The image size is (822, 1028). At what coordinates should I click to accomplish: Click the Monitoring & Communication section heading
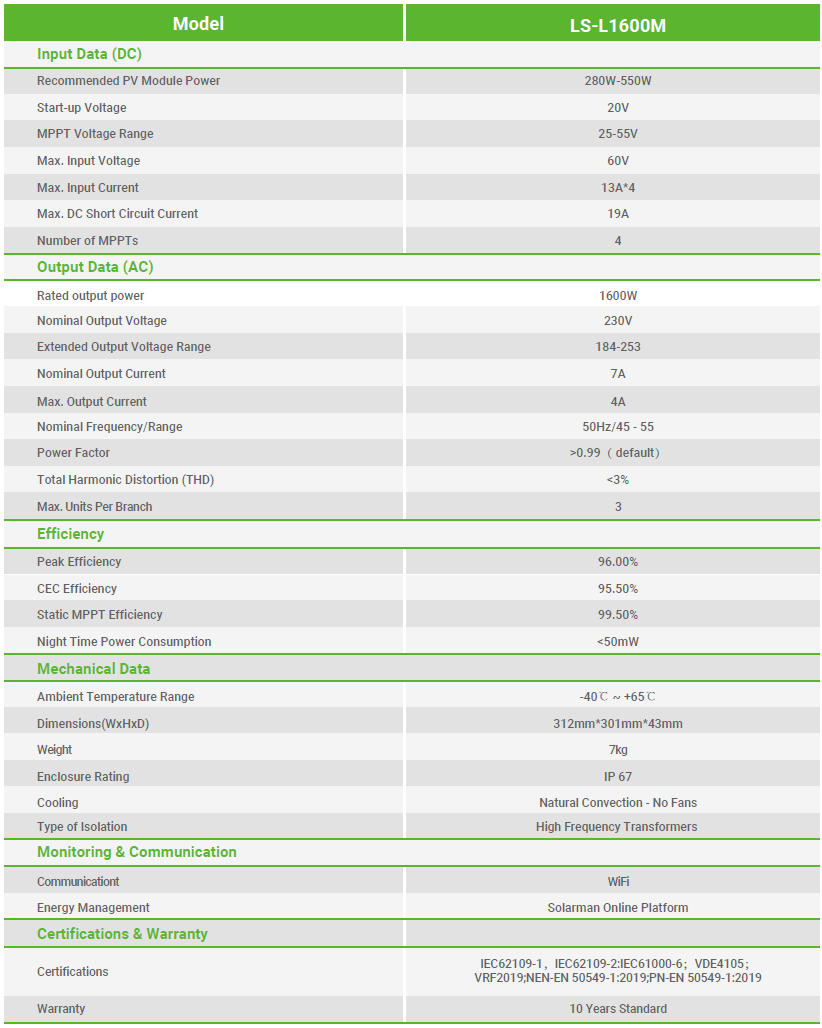tap(137, 852)
